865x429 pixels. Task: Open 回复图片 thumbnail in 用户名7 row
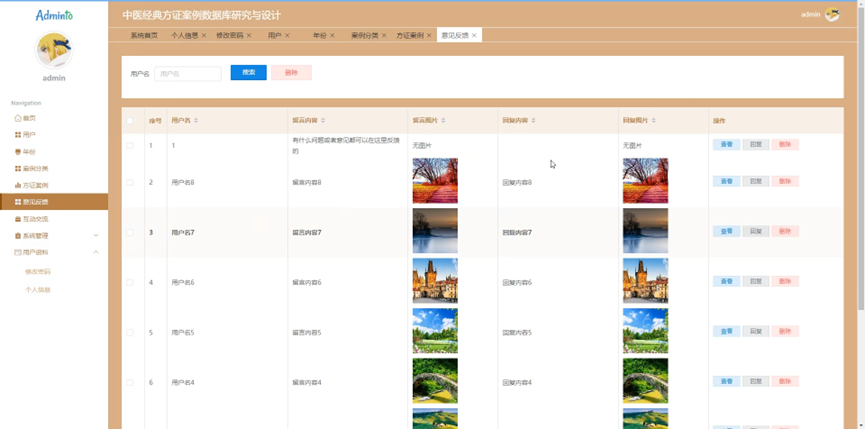pos(645,230)
